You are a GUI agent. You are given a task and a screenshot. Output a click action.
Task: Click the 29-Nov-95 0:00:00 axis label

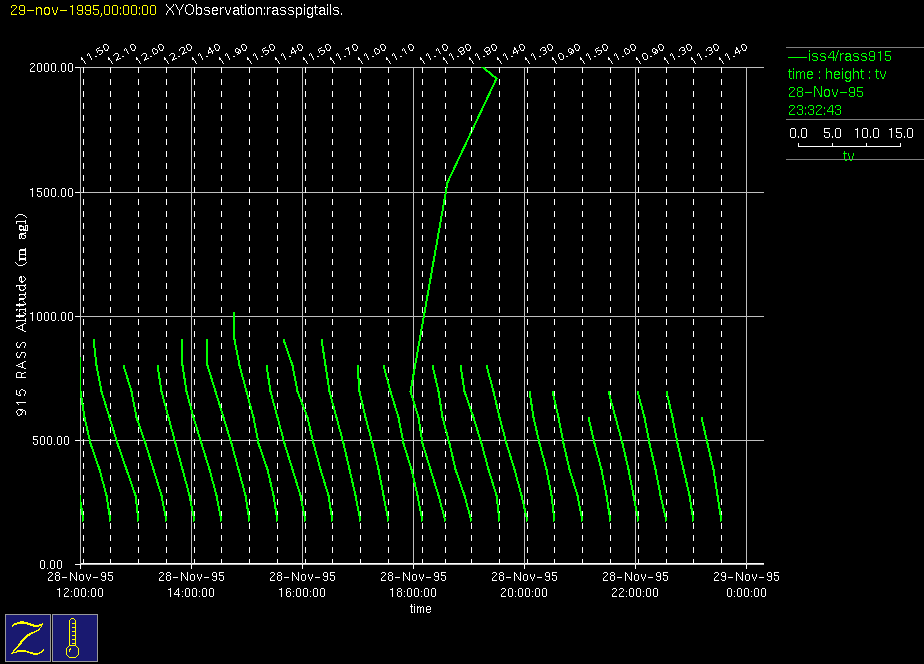click(x=746, y=584)
